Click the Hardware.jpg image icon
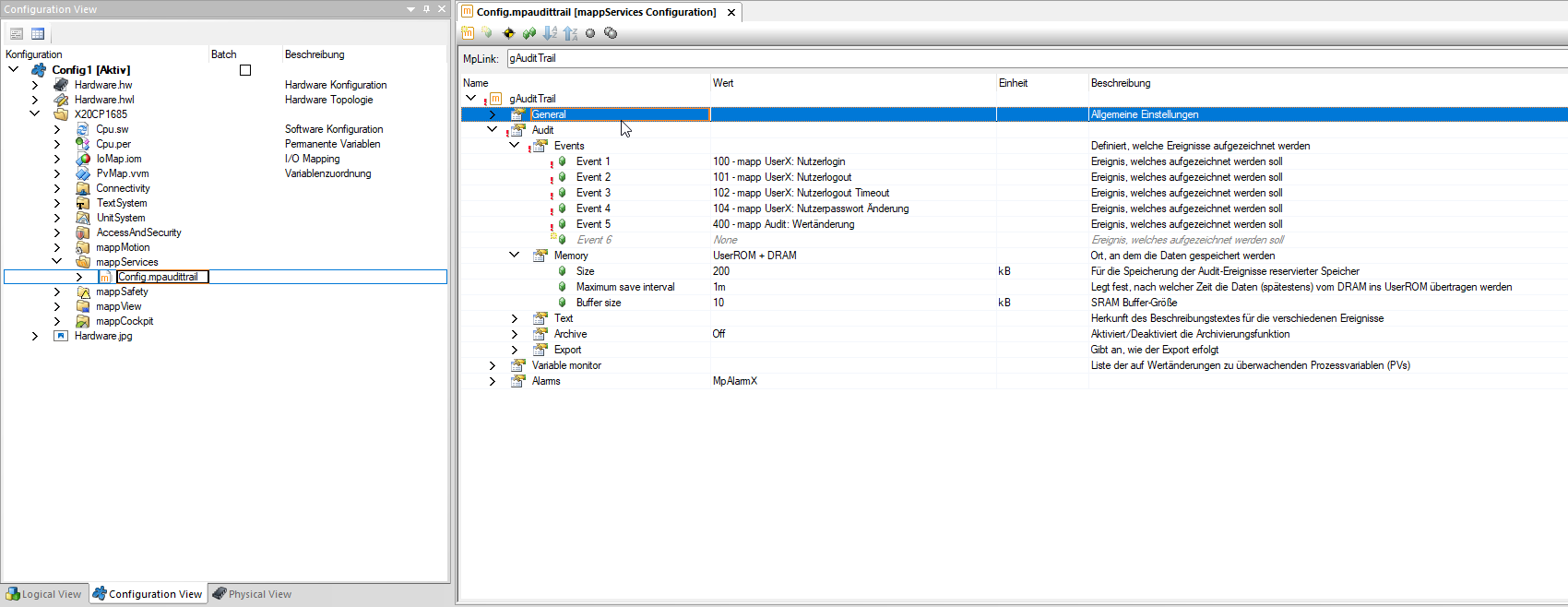 point(61,336)
